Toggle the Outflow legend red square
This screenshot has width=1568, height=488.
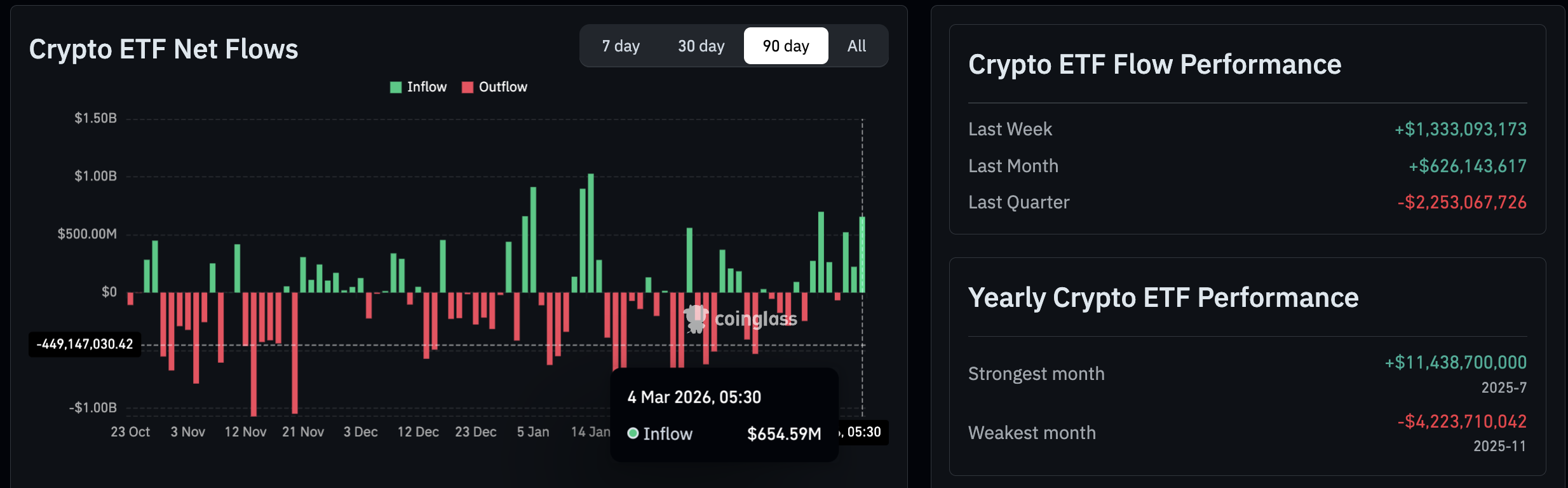tap(468, 87)
